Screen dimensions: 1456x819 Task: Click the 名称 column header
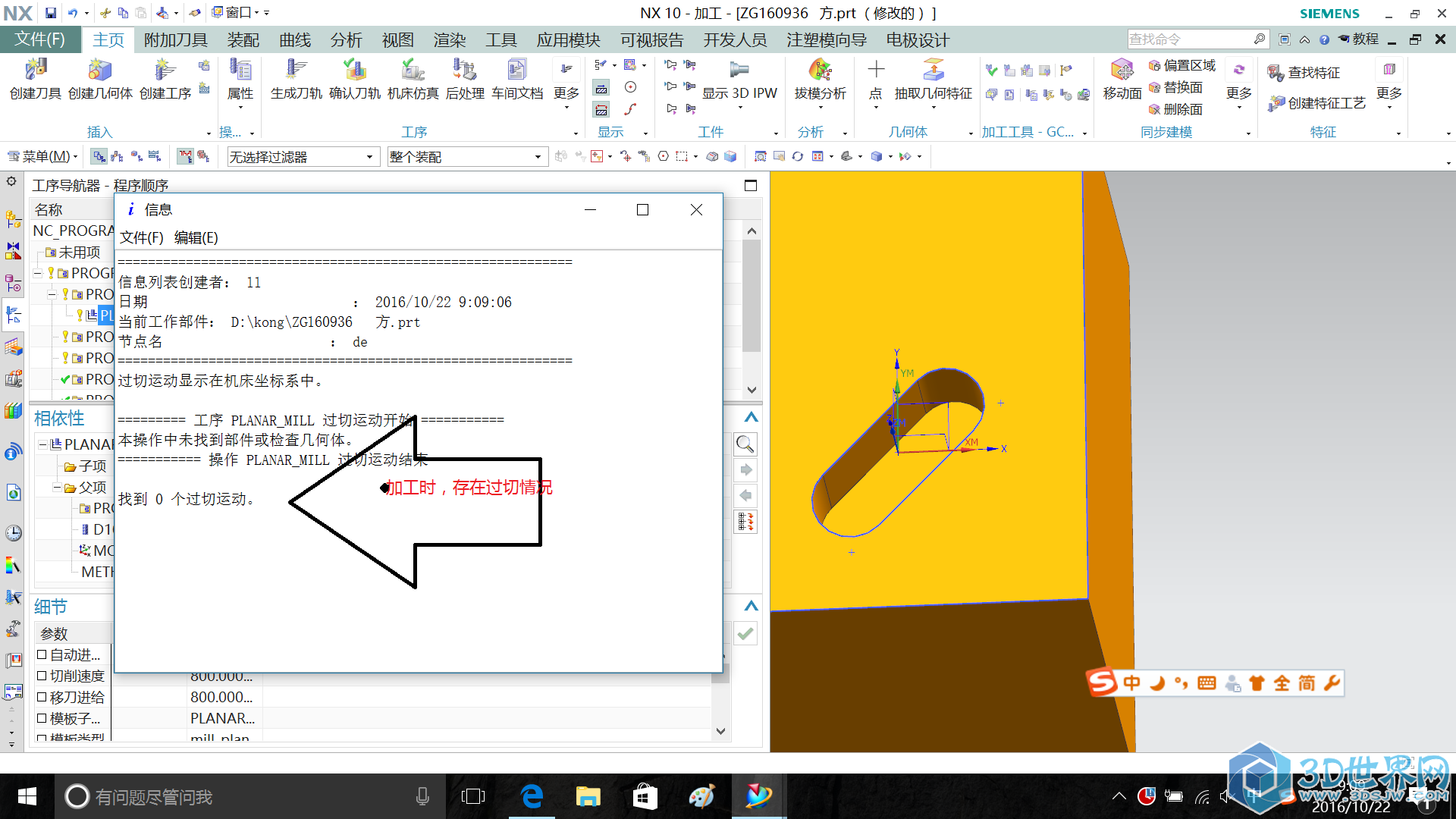point(72,210)
